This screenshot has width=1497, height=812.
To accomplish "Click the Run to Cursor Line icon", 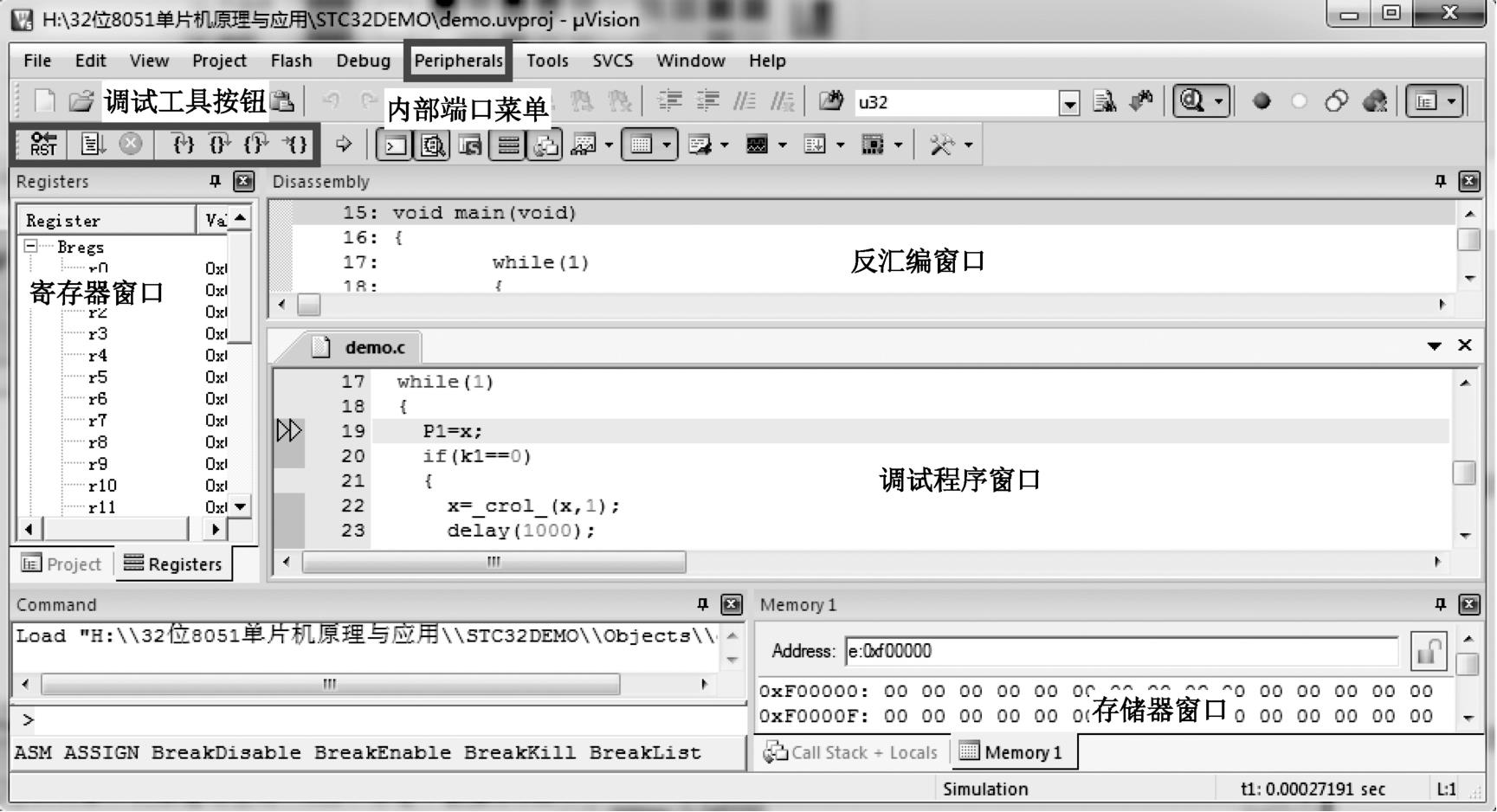I will pyautogui.click(x=295, y=145).
